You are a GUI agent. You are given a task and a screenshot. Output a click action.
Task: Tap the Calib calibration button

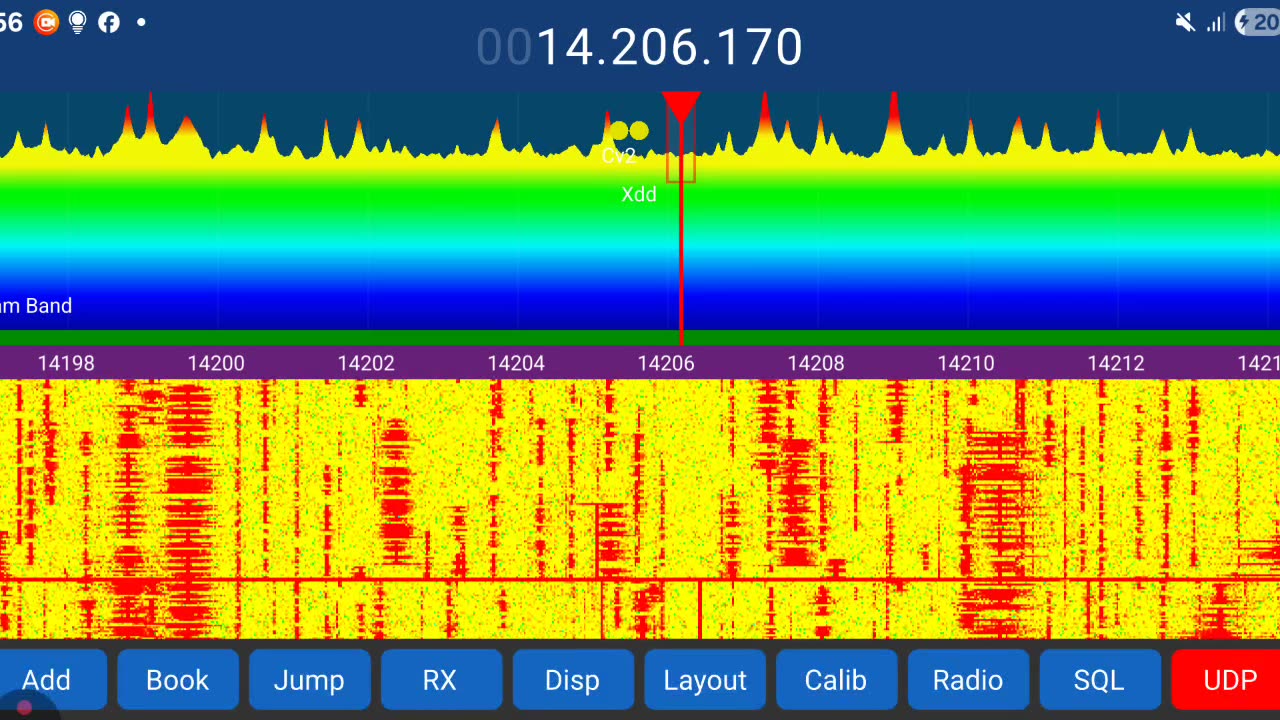(x=836, y=680)
